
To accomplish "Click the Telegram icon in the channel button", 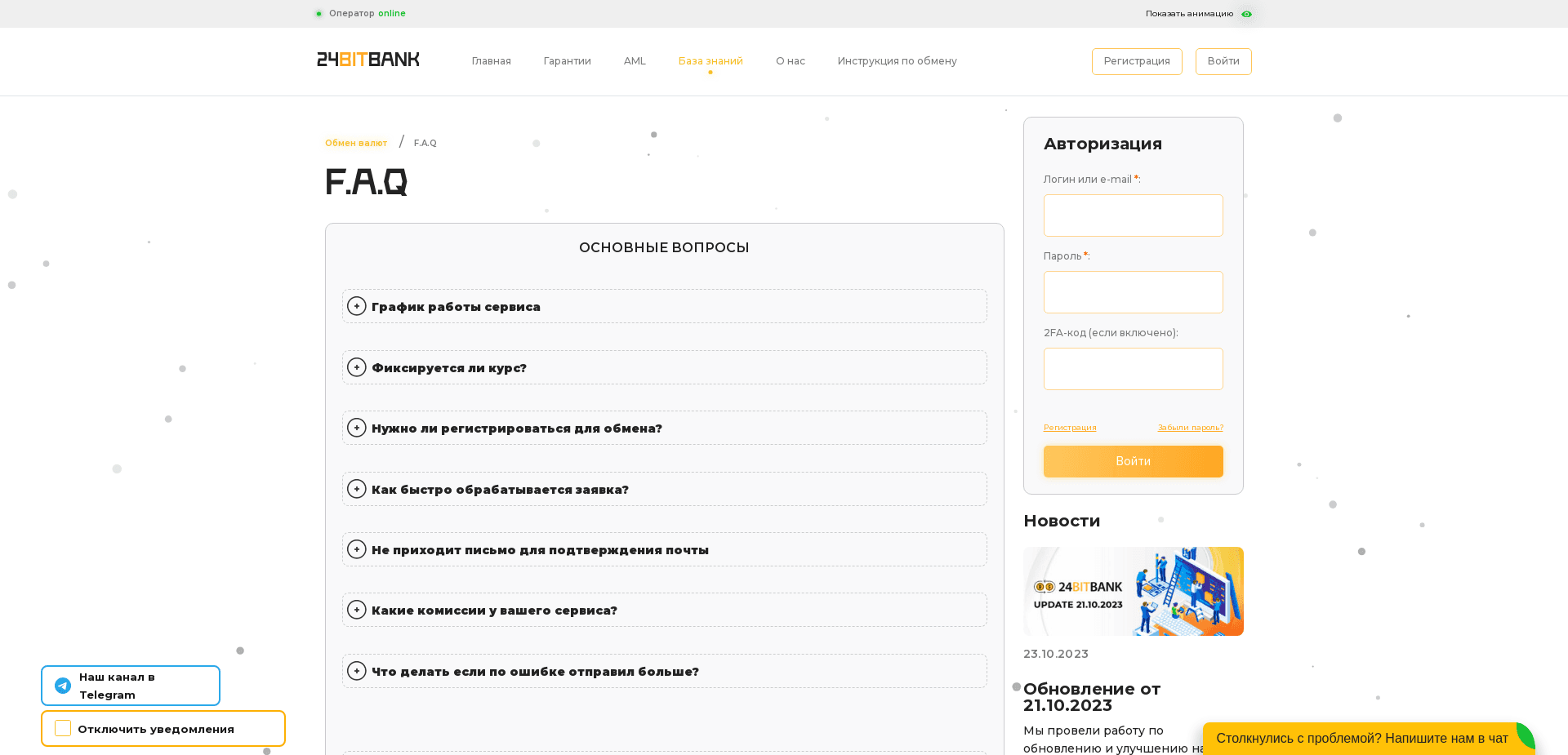I will 63,686.
